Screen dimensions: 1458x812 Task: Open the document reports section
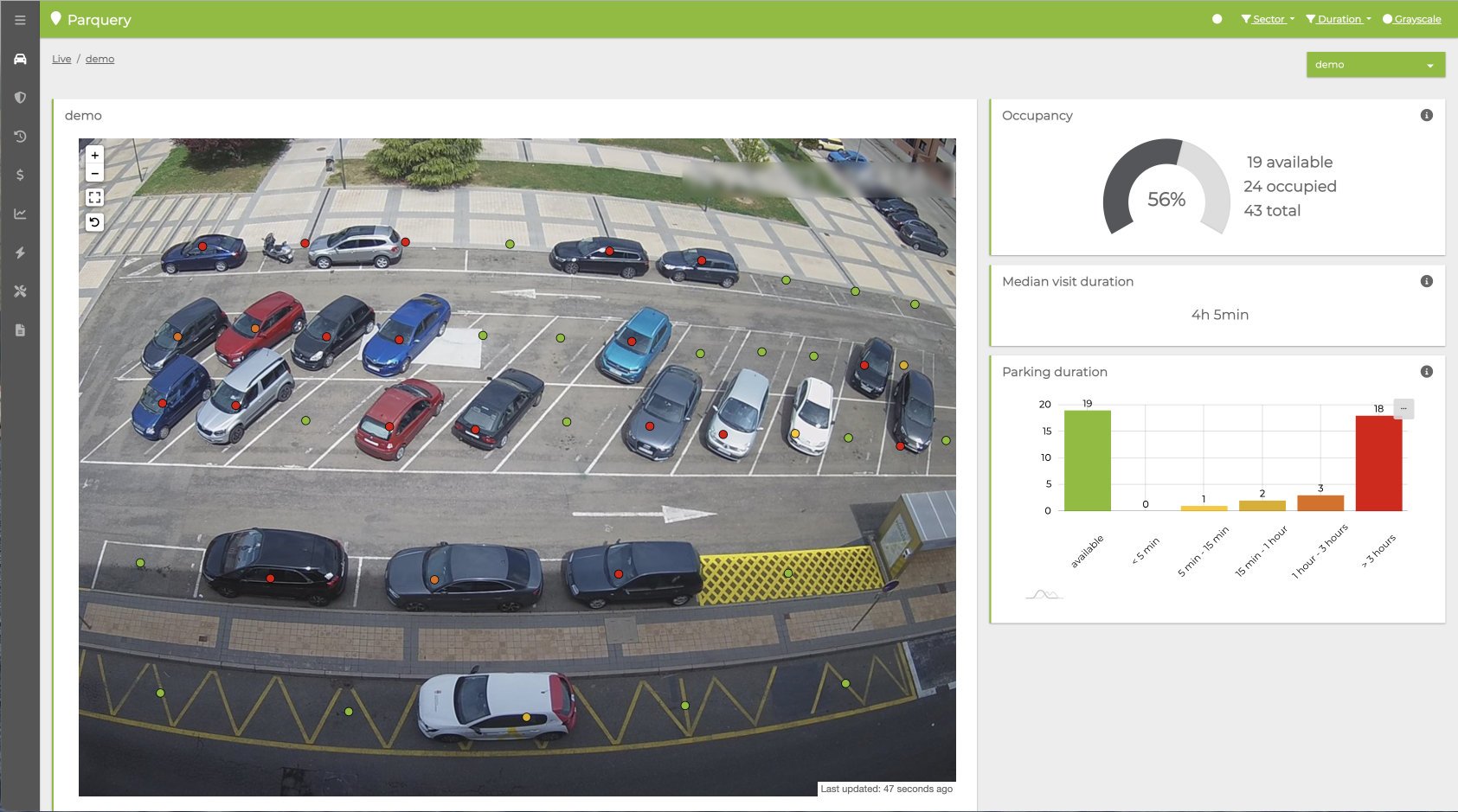(20, 330)
